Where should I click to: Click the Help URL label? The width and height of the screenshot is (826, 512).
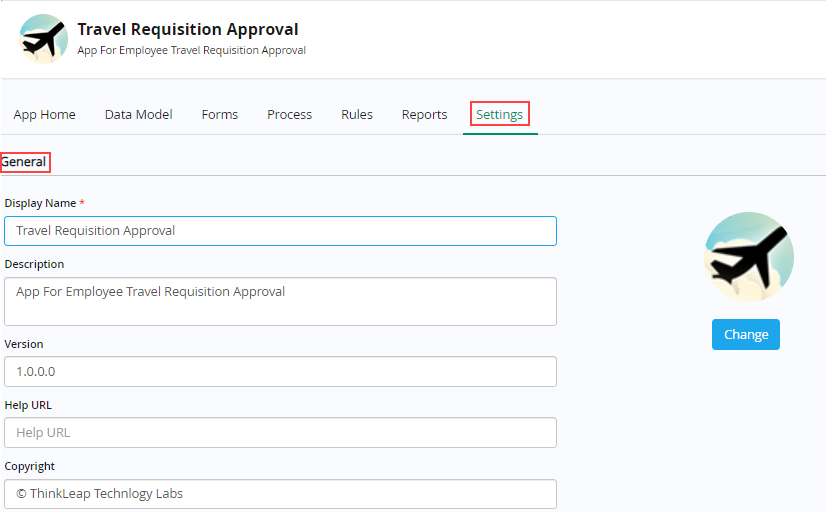pos(28,405)
